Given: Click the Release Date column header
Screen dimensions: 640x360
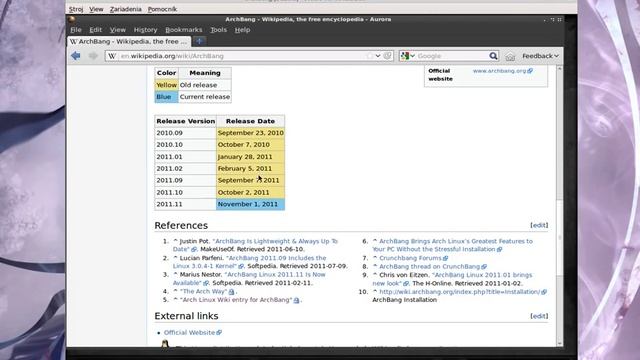Looking at the screenshot, I should coord(250,121).
